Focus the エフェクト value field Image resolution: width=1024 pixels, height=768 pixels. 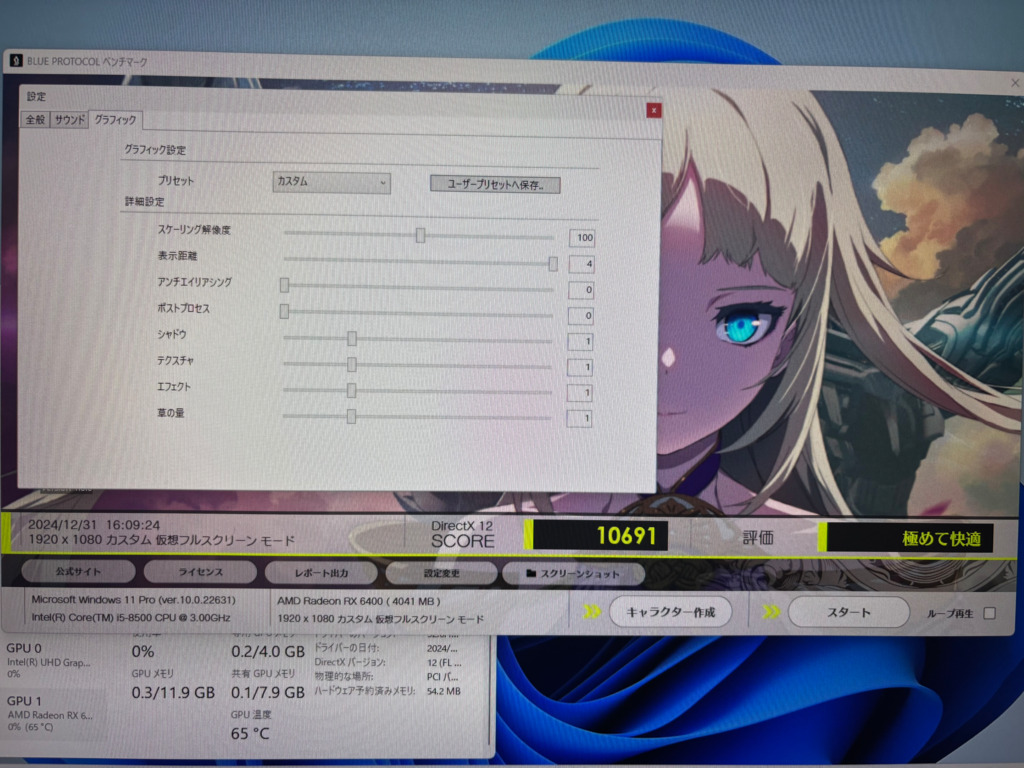click(x=579, y=392)
